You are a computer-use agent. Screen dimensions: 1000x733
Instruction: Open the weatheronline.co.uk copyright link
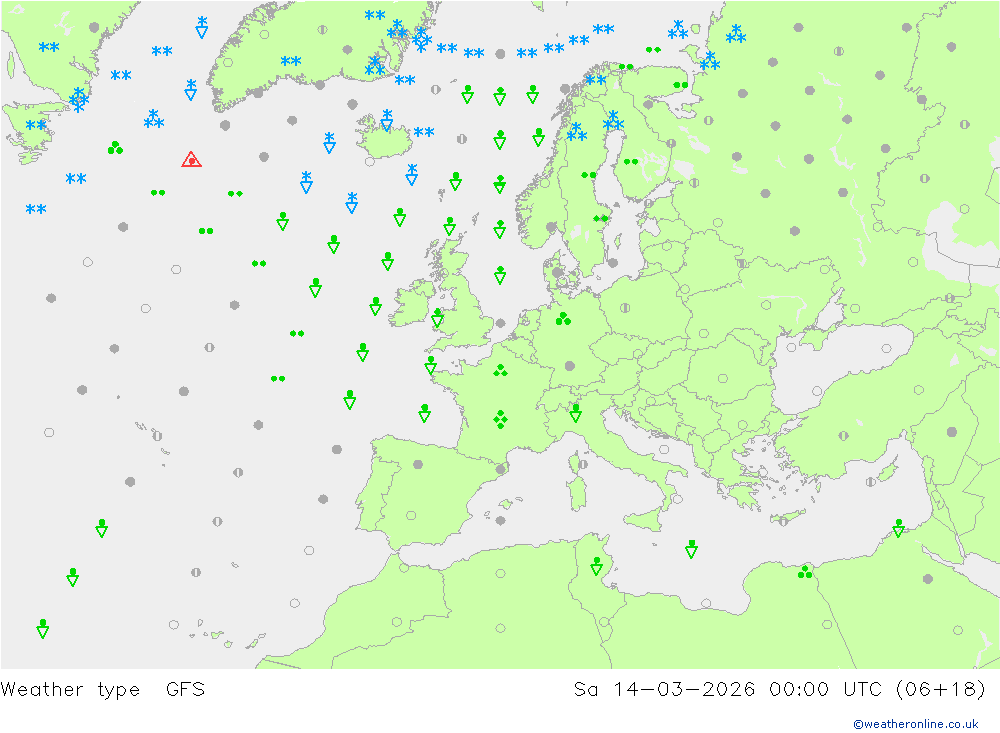916,724
